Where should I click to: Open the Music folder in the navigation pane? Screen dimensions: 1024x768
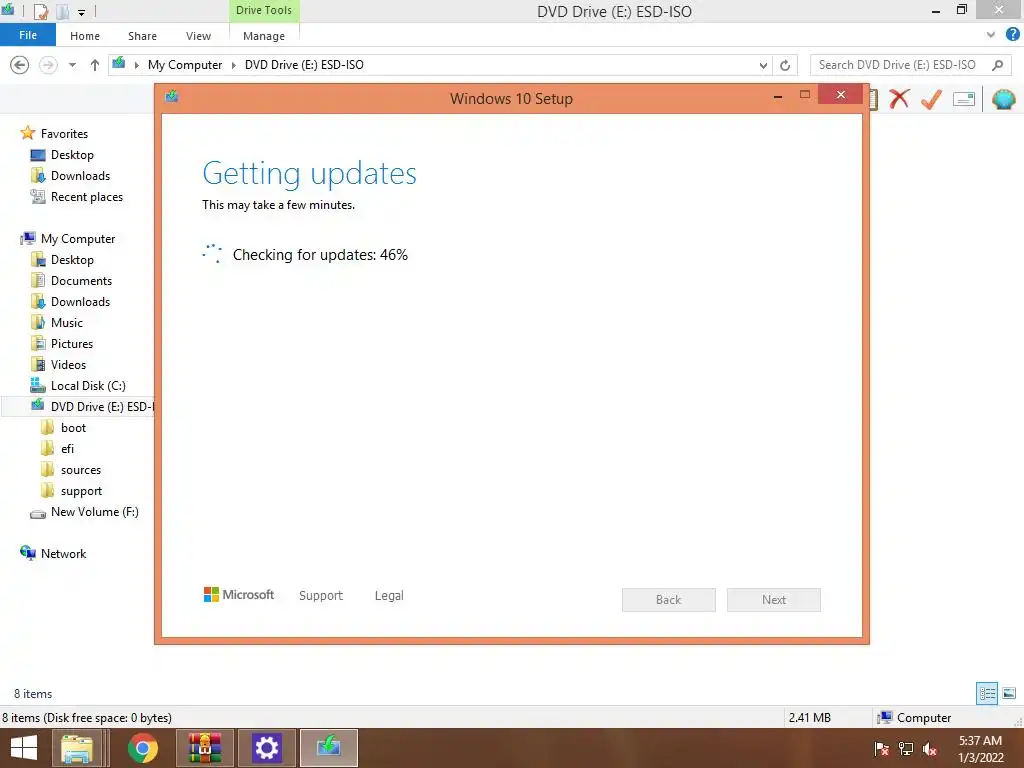coord(67,323)
